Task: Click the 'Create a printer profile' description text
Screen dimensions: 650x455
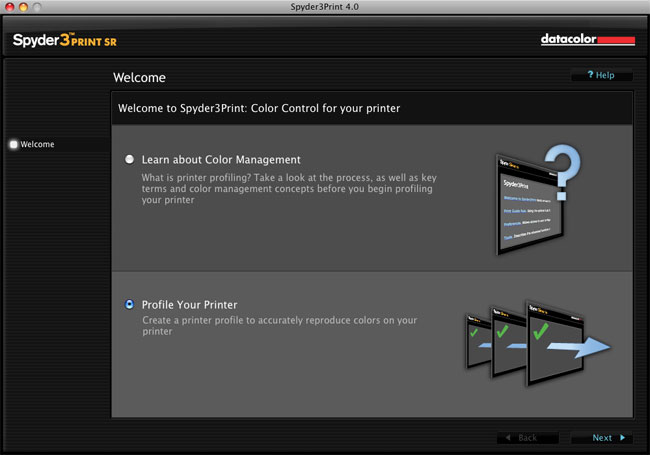Action: click(280, 326)
